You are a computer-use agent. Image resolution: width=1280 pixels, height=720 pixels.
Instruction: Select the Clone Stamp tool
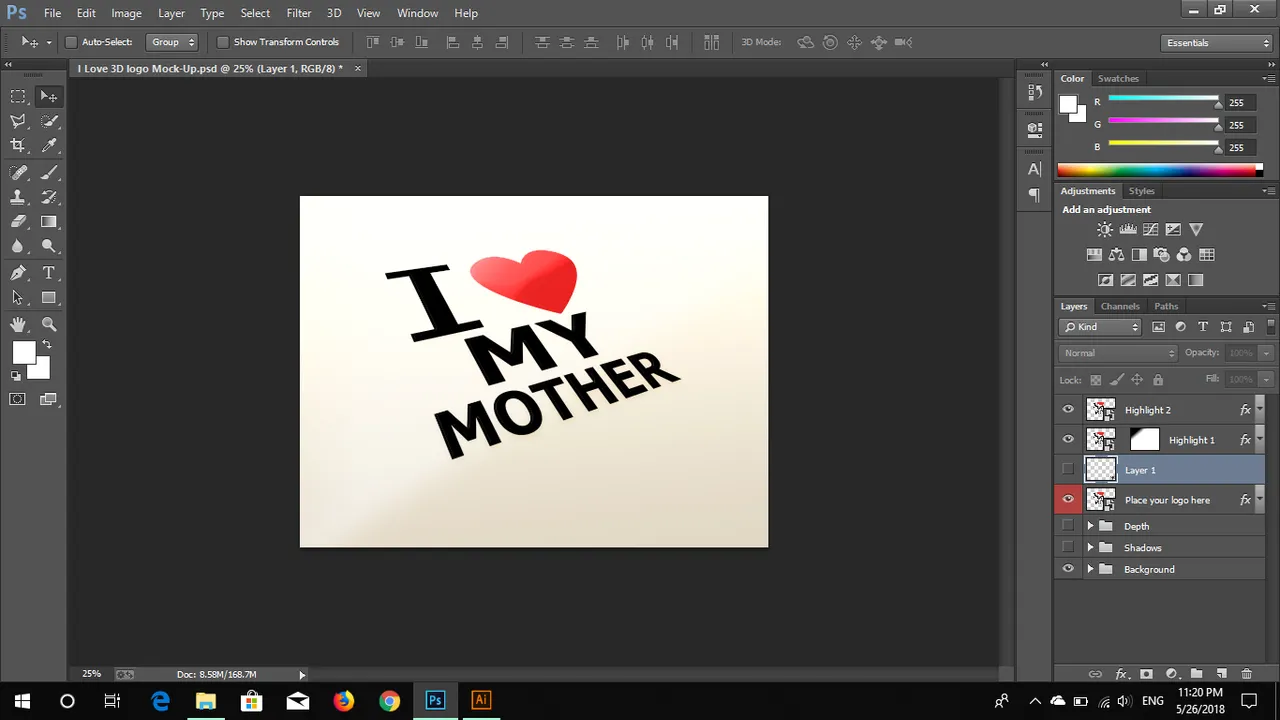click(x=18, y=197)
